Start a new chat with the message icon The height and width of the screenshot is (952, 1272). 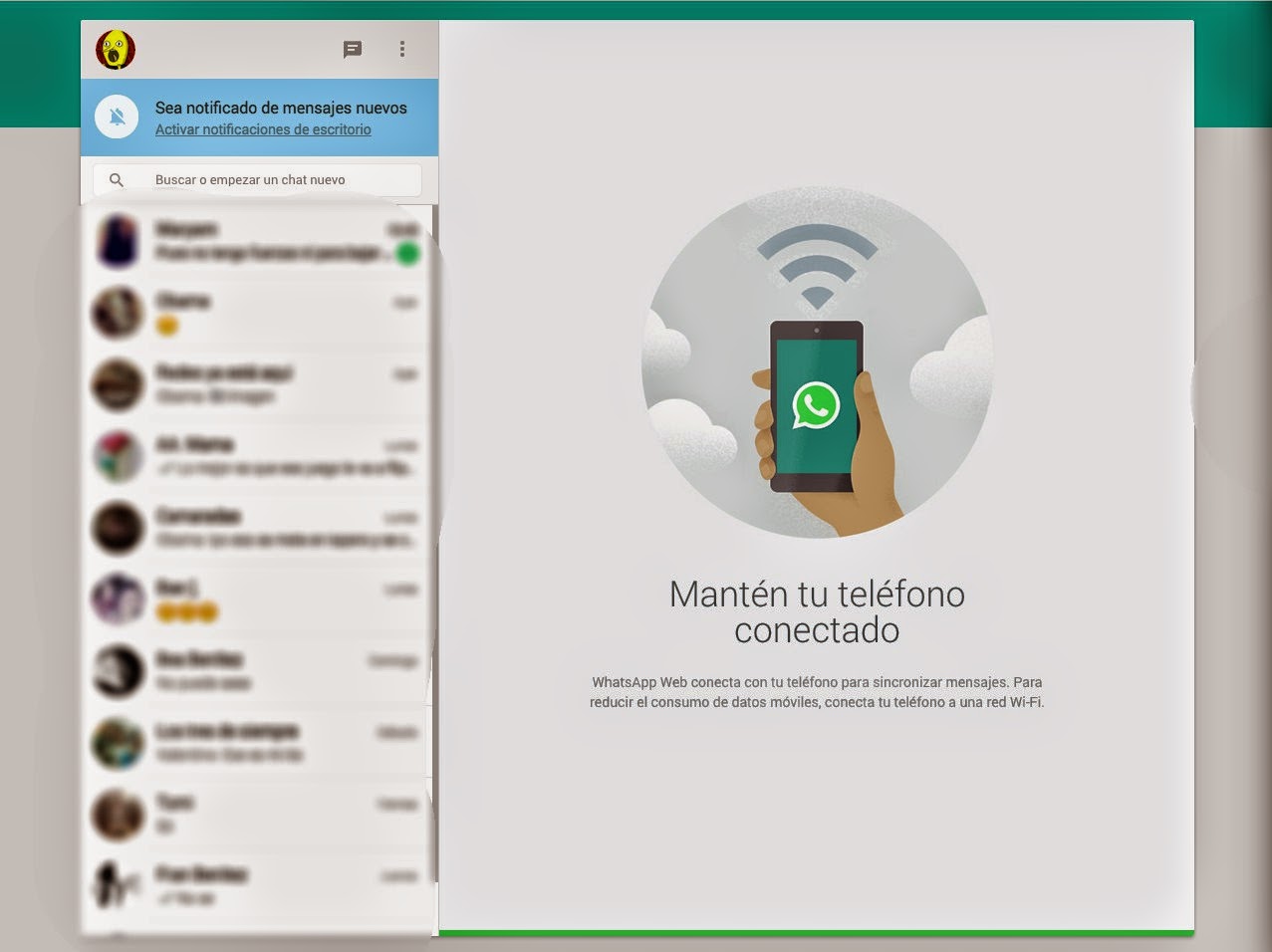tap(353, 50)
